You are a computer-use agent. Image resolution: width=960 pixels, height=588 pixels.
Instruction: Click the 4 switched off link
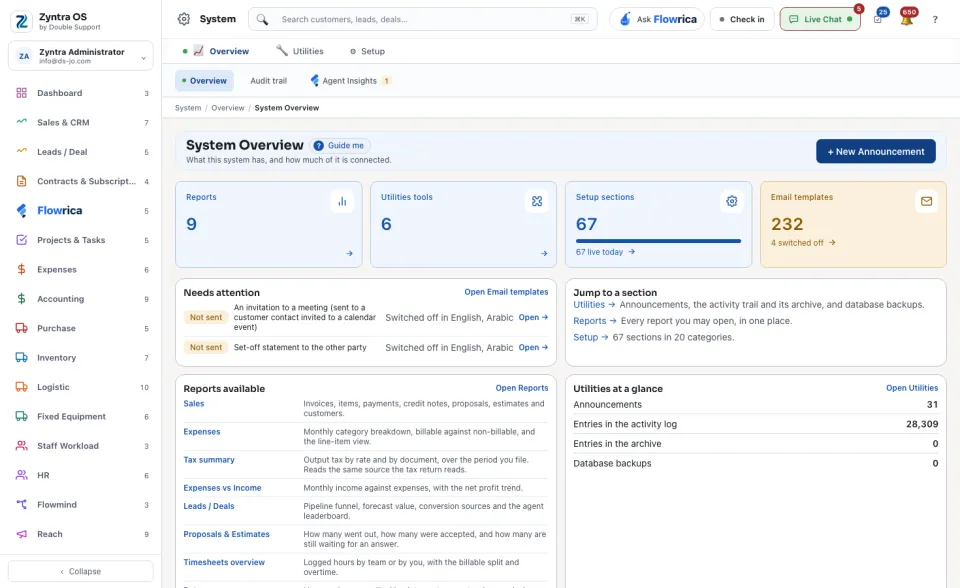pyautogui.click(x=803, y=243)
